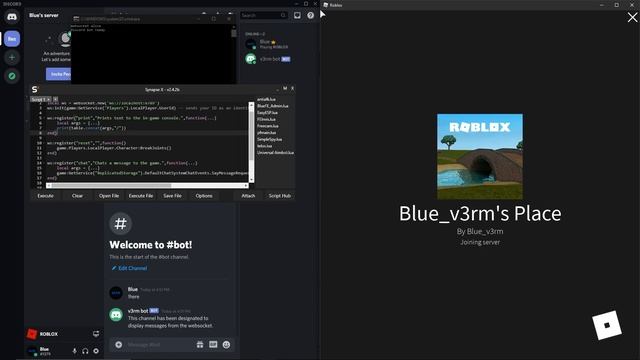Select the Script 1 tab in Synapse X
The width and height of the screenshot is (640, 360).
point(40,99)
